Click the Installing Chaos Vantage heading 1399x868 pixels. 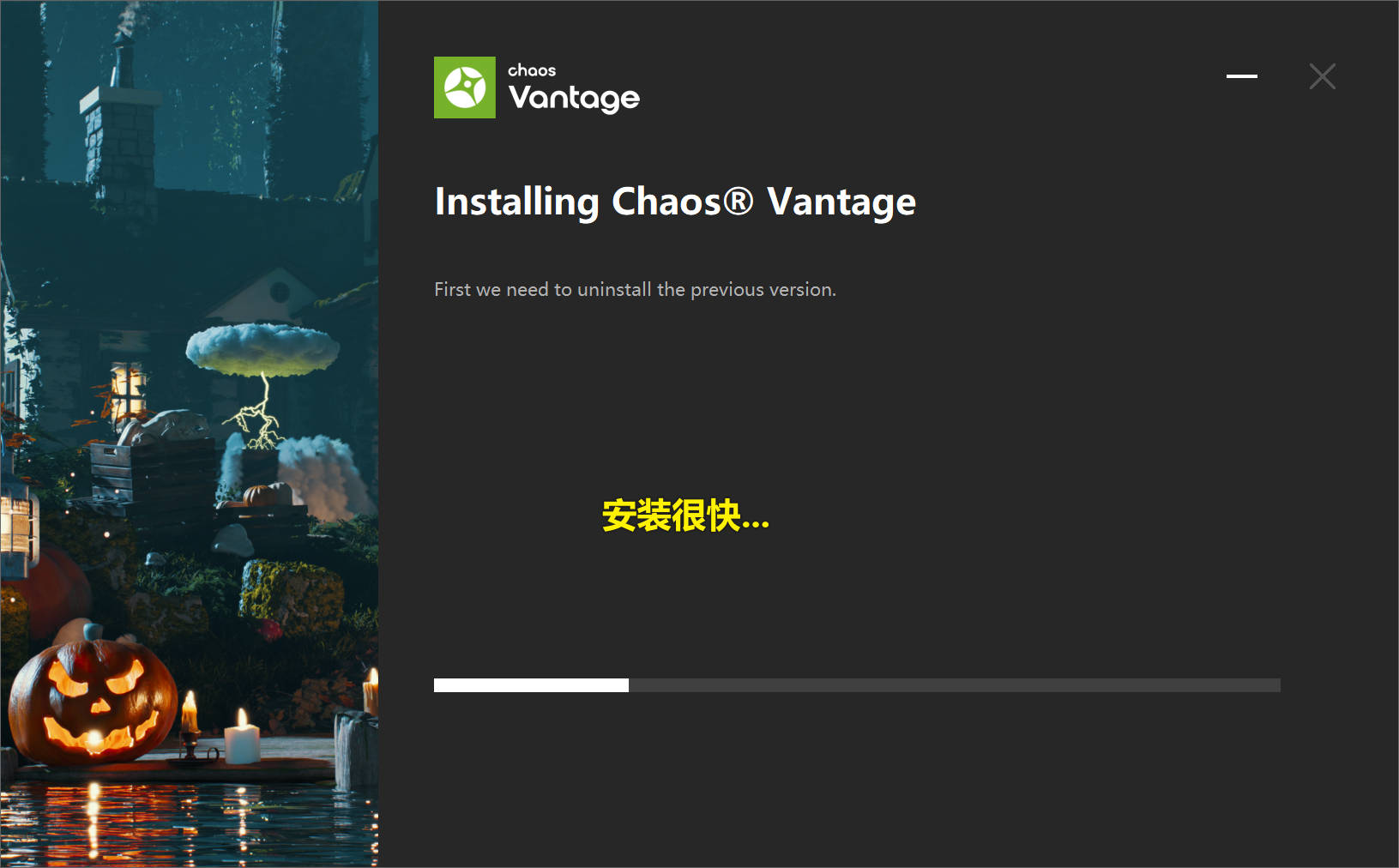[675, 202]
